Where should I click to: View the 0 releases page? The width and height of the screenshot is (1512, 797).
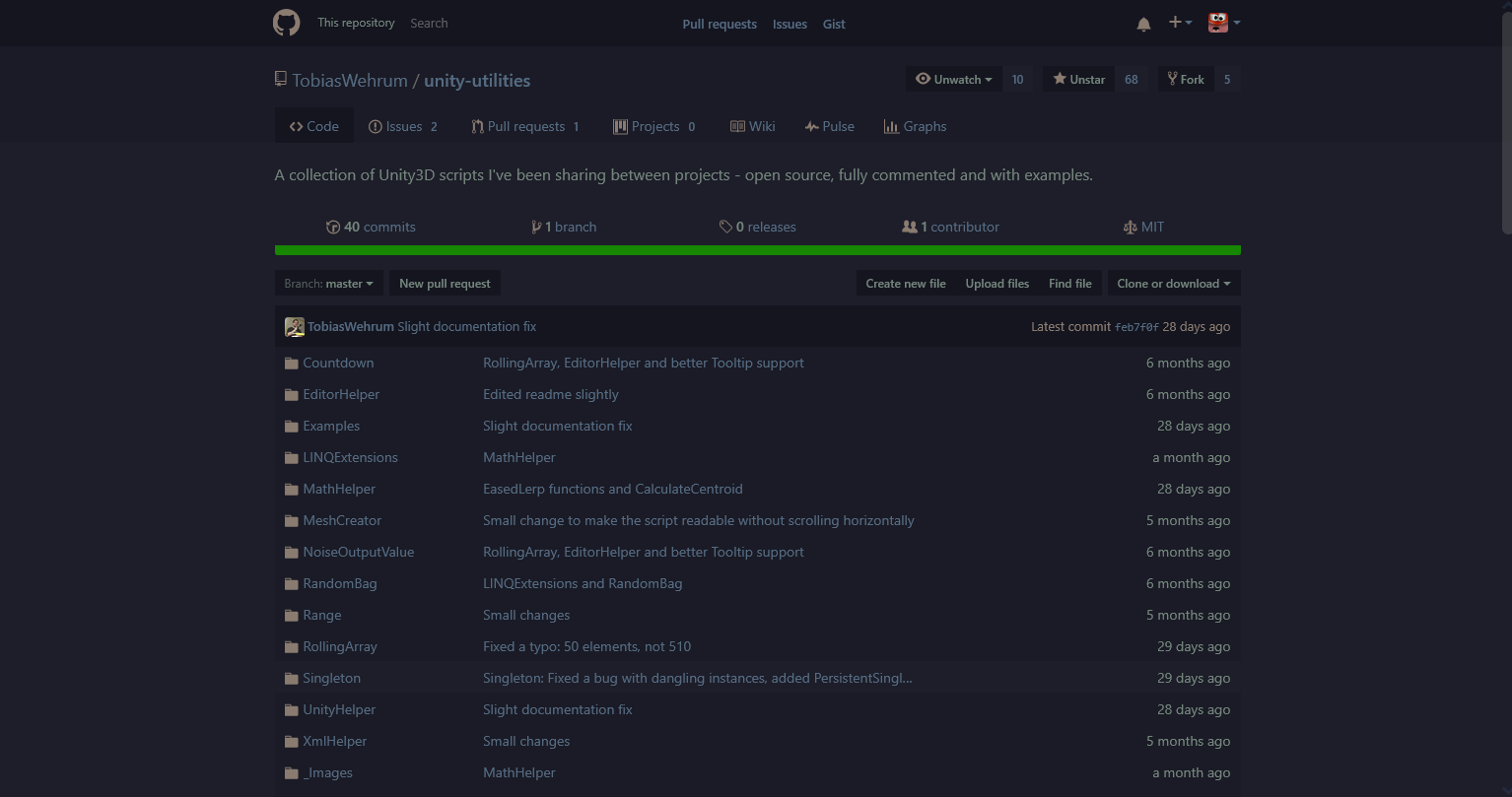[x=758, y=227]
